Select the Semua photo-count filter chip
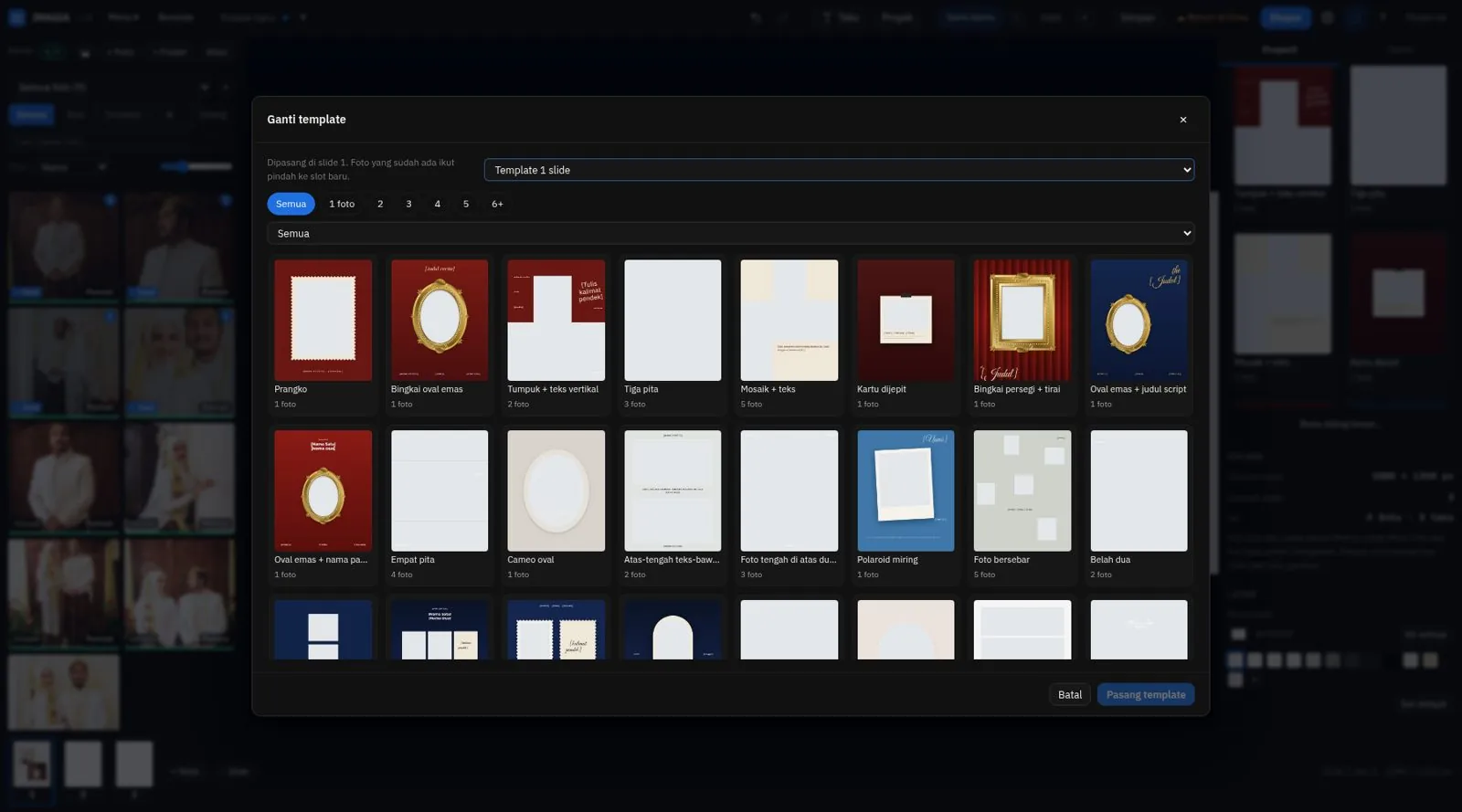This screenshot has height=812, width=1462. tap(291, 204)
